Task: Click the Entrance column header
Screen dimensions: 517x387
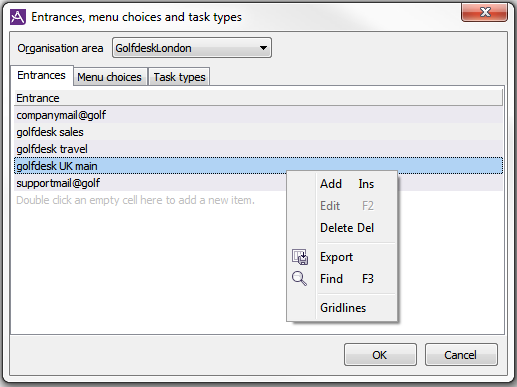Action: point(259,98)
